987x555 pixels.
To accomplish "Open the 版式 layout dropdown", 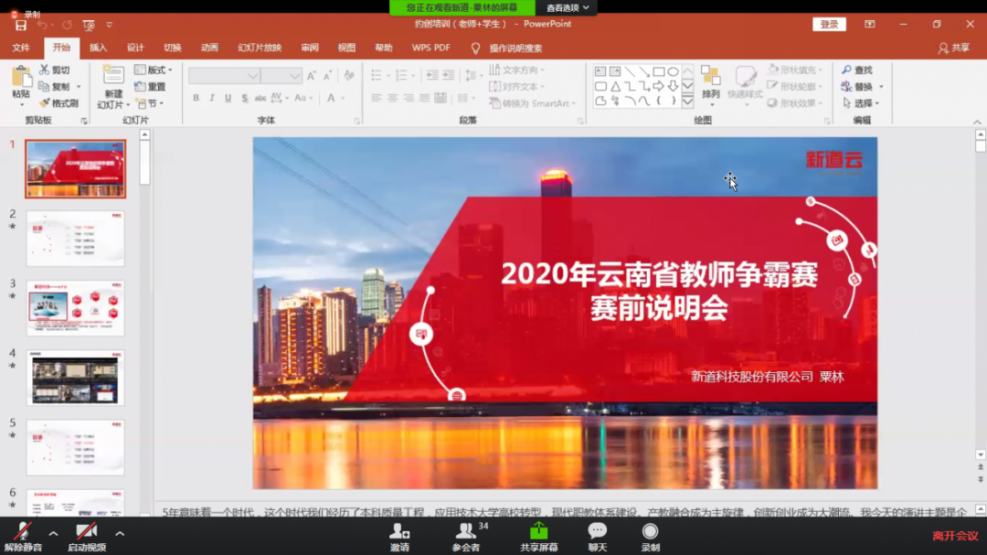I will point(157,70).
